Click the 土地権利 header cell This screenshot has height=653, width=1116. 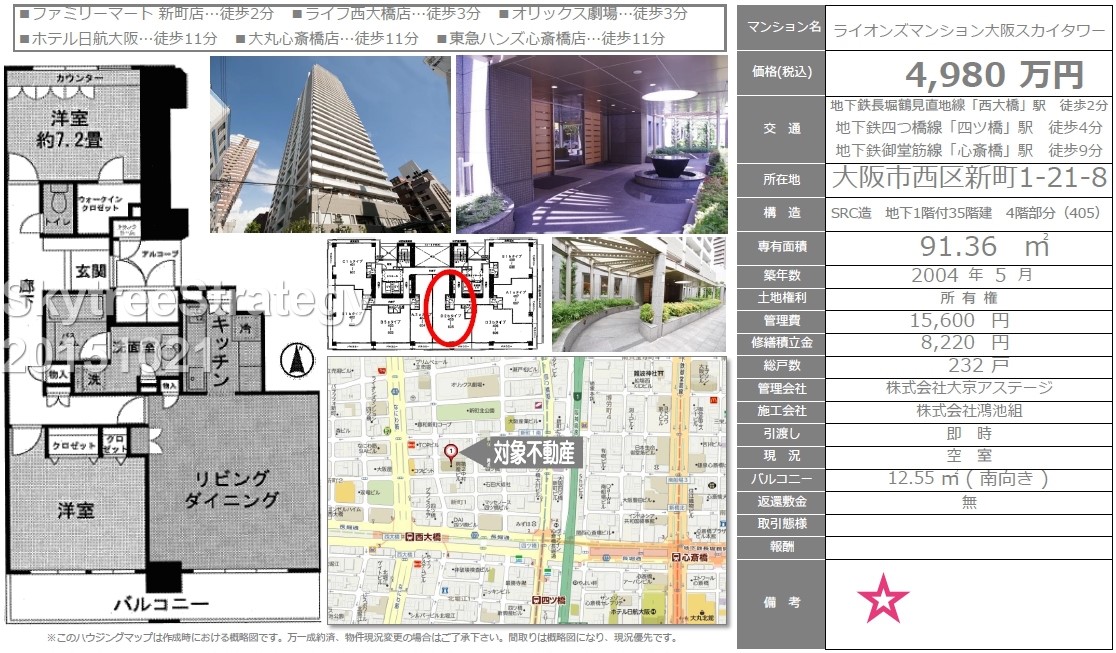coord(781,298)
